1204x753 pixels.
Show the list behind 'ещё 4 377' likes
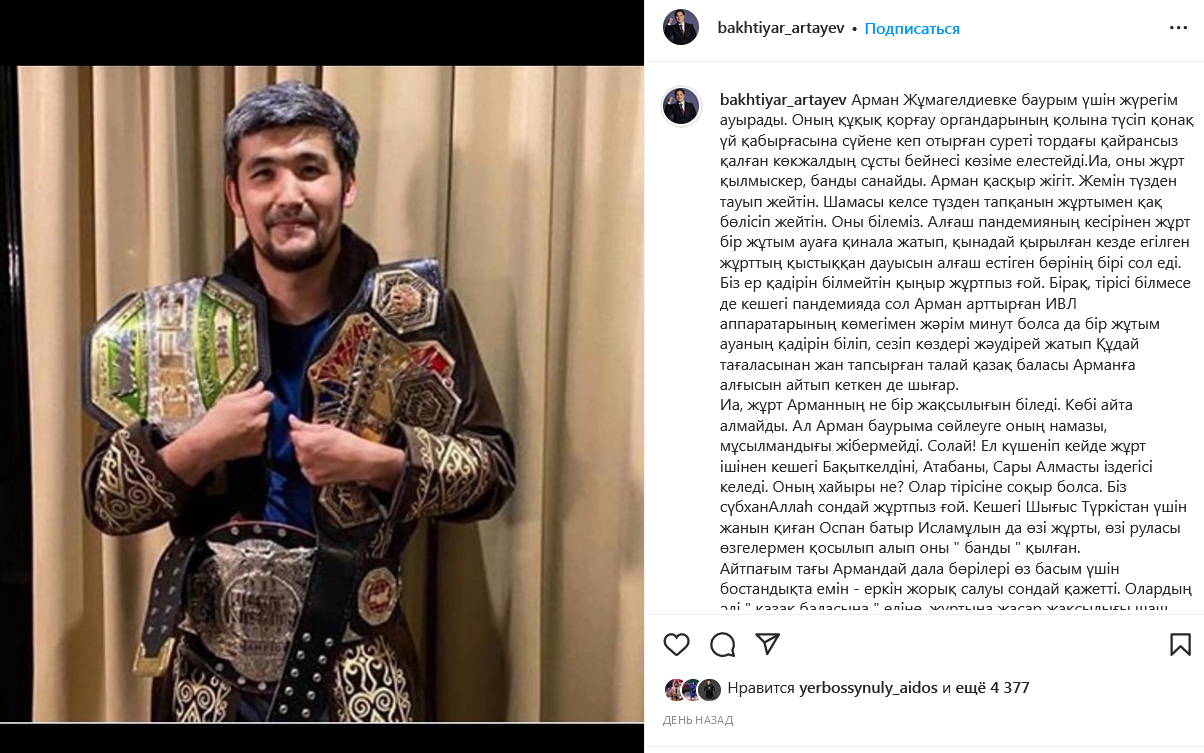[993, 688]
